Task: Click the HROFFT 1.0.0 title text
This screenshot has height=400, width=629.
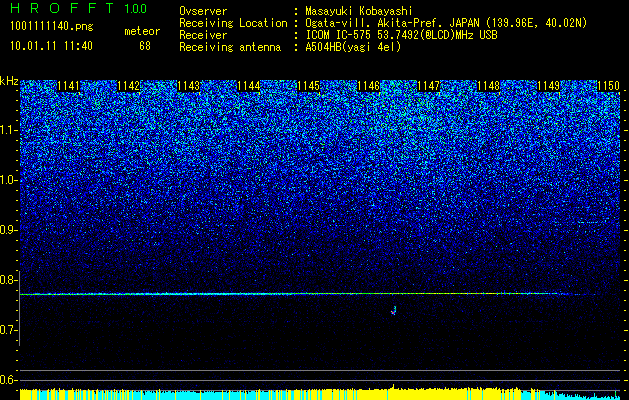Action: point(79,8)
